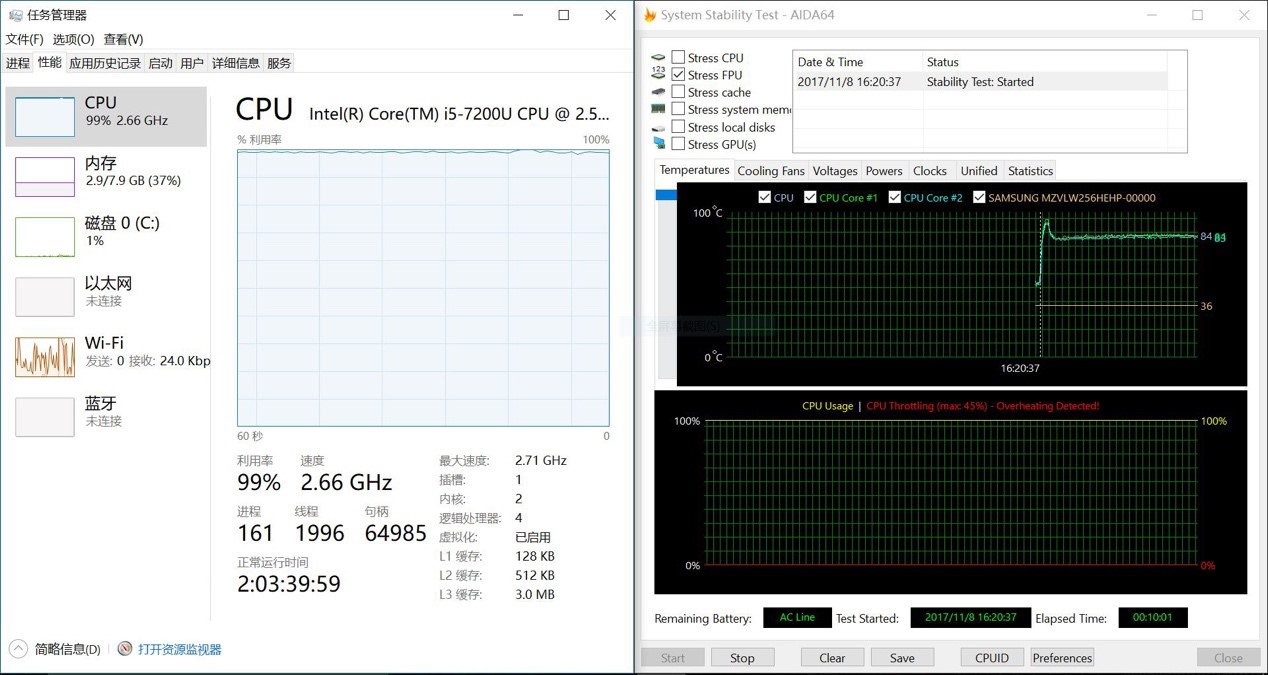Open the 选项(O) menu in Task Manager
Image resolution: width=1268 pixels, height=675 pixels.
click(x=73, y=39)
